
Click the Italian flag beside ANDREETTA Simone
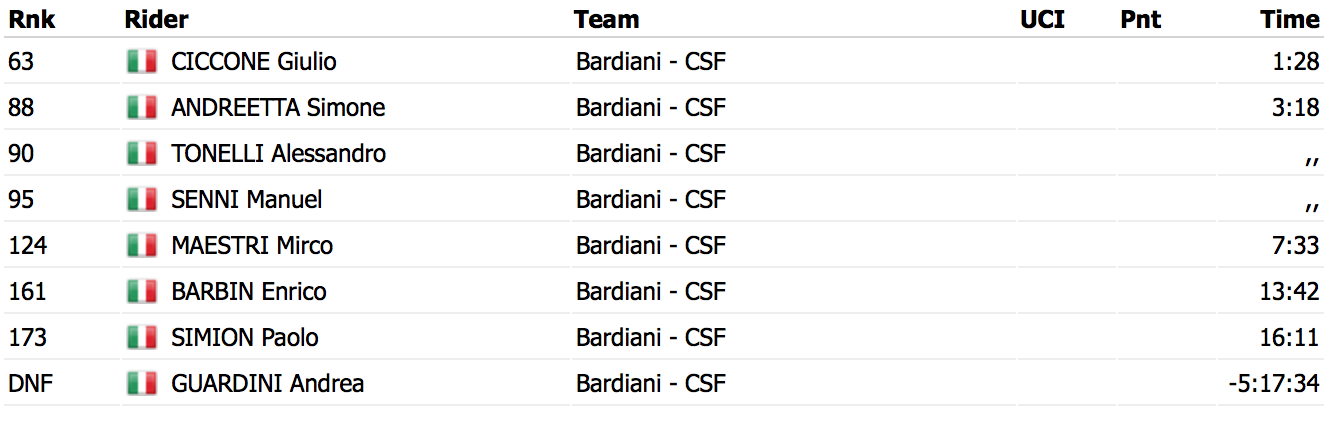142,108
